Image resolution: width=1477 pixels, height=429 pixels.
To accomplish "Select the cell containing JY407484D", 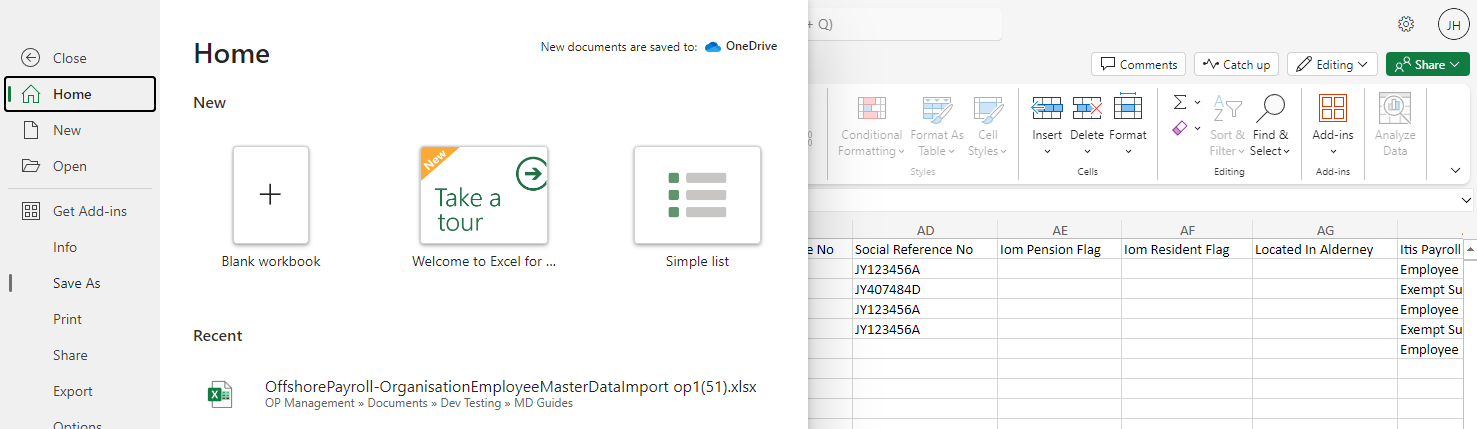I will pos(925,290).
